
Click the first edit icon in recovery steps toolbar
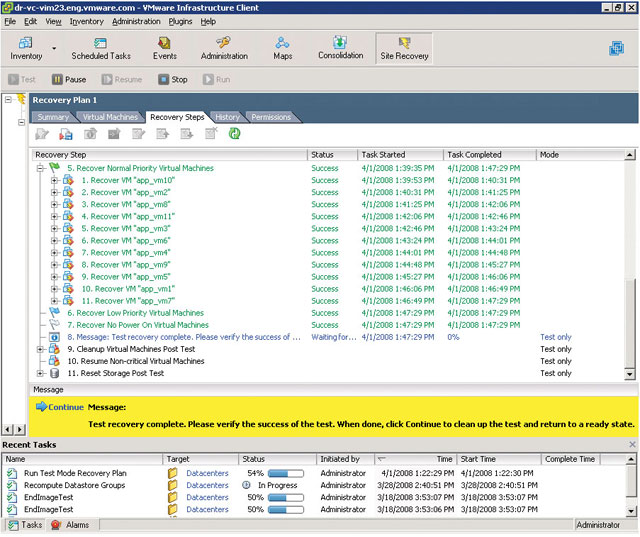click(42, 134)
